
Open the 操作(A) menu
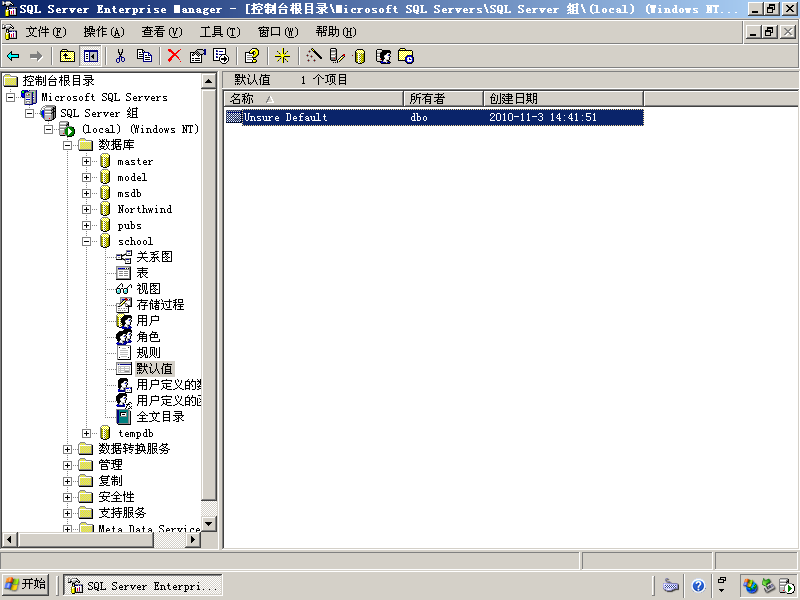point(104,32)
